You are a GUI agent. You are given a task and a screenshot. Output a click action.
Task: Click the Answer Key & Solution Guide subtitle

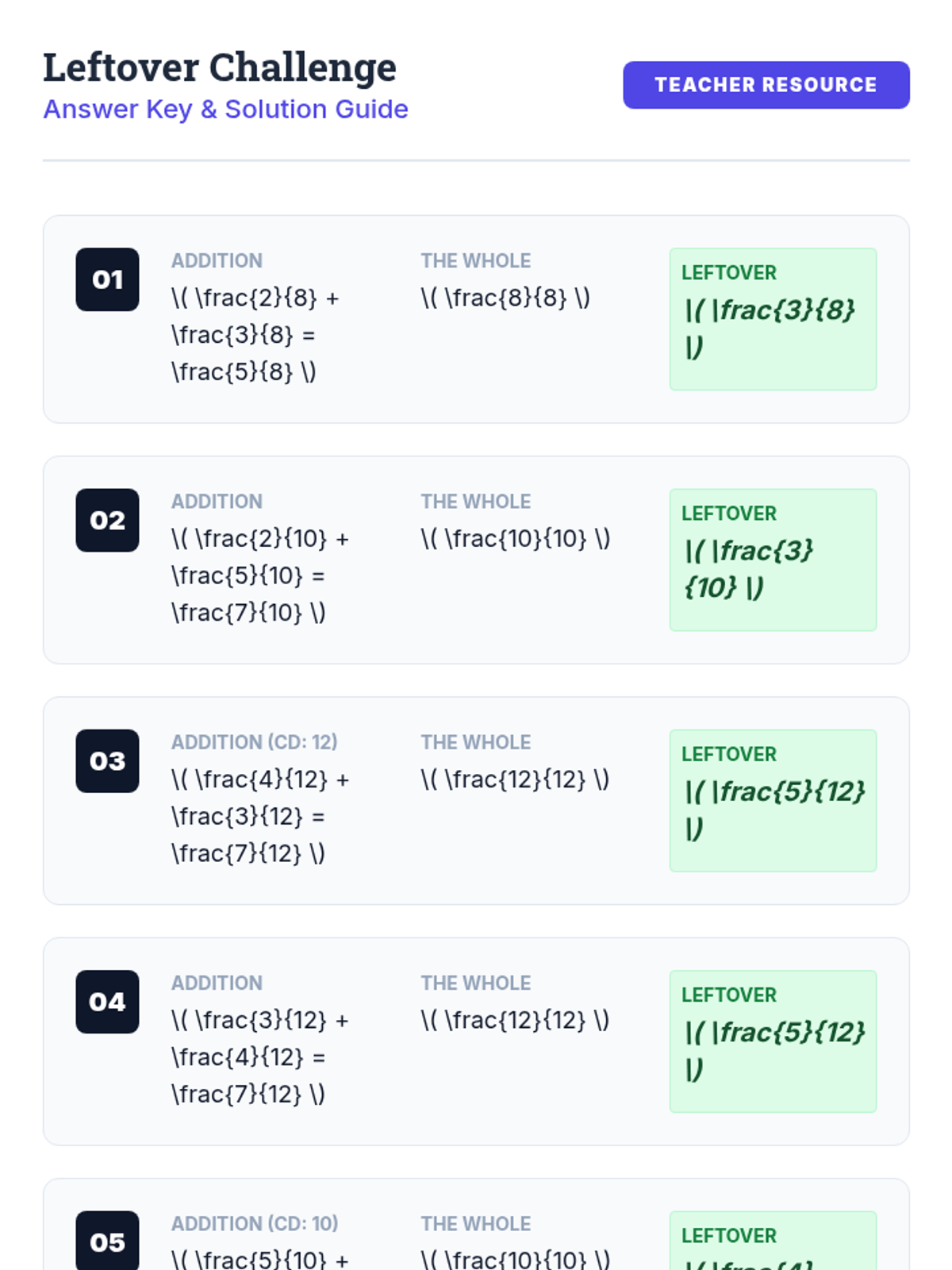pos(225,110)
